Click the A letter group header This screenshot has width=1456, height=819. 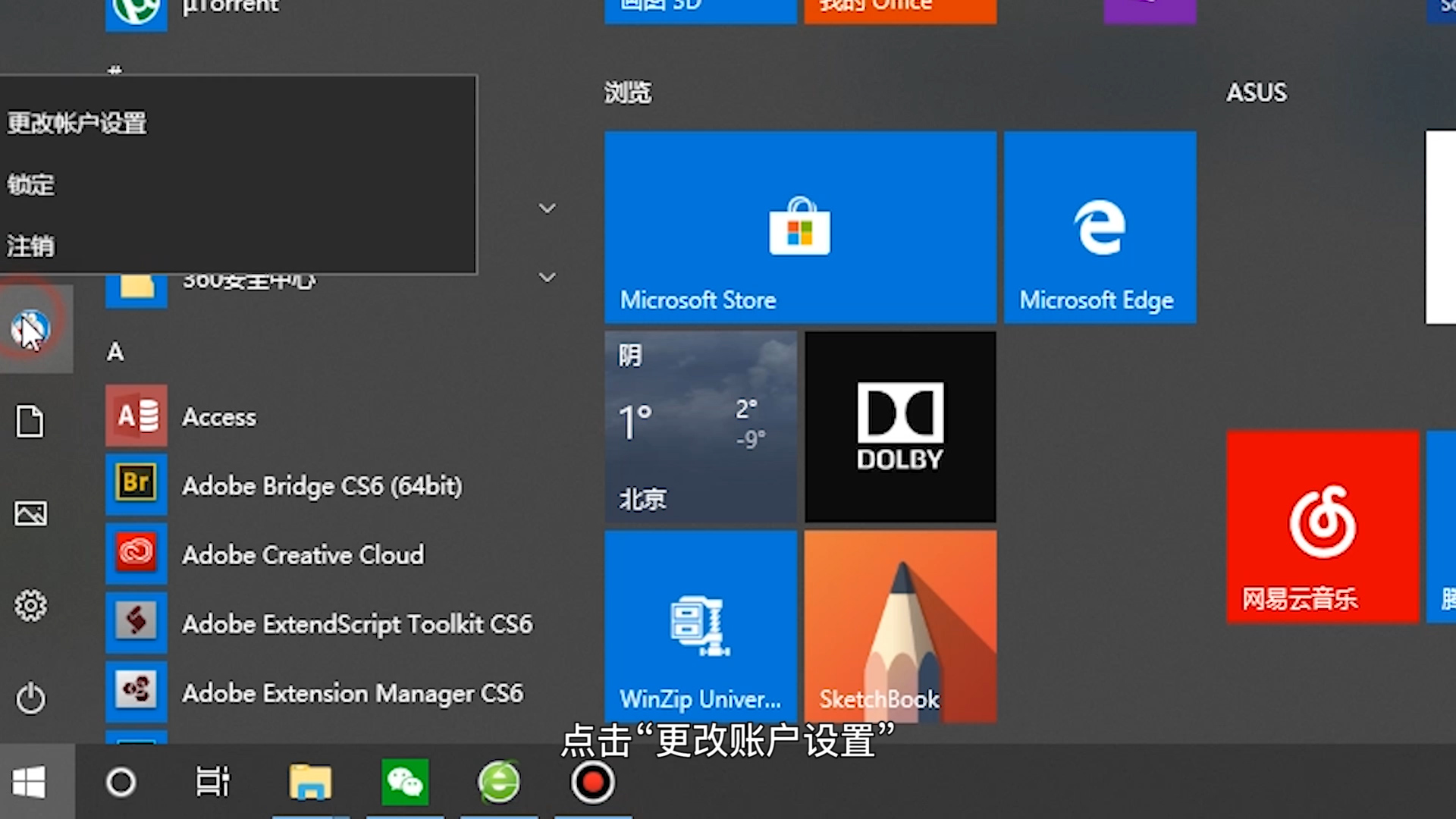coord(115,352)
